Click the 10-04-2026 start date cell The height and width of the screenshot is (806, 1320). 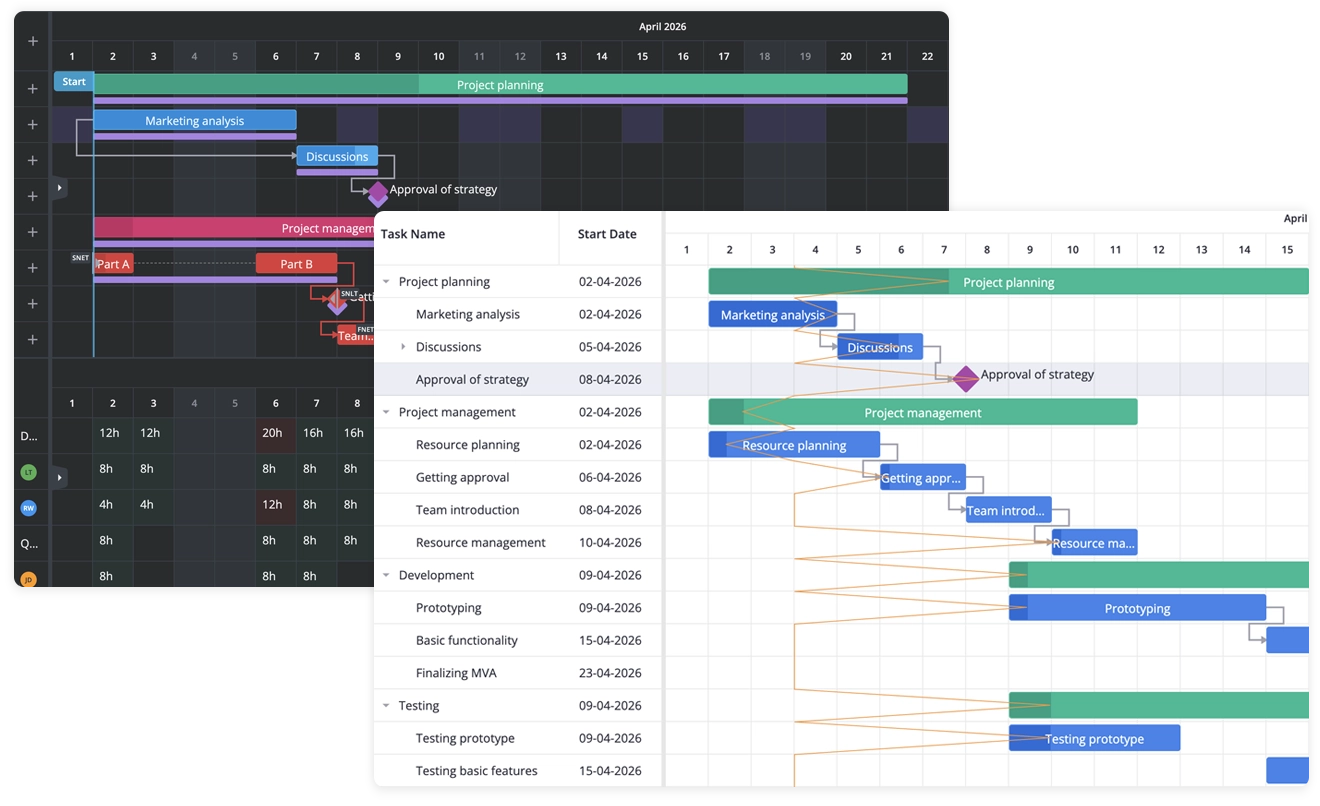[x=610, y=543]
